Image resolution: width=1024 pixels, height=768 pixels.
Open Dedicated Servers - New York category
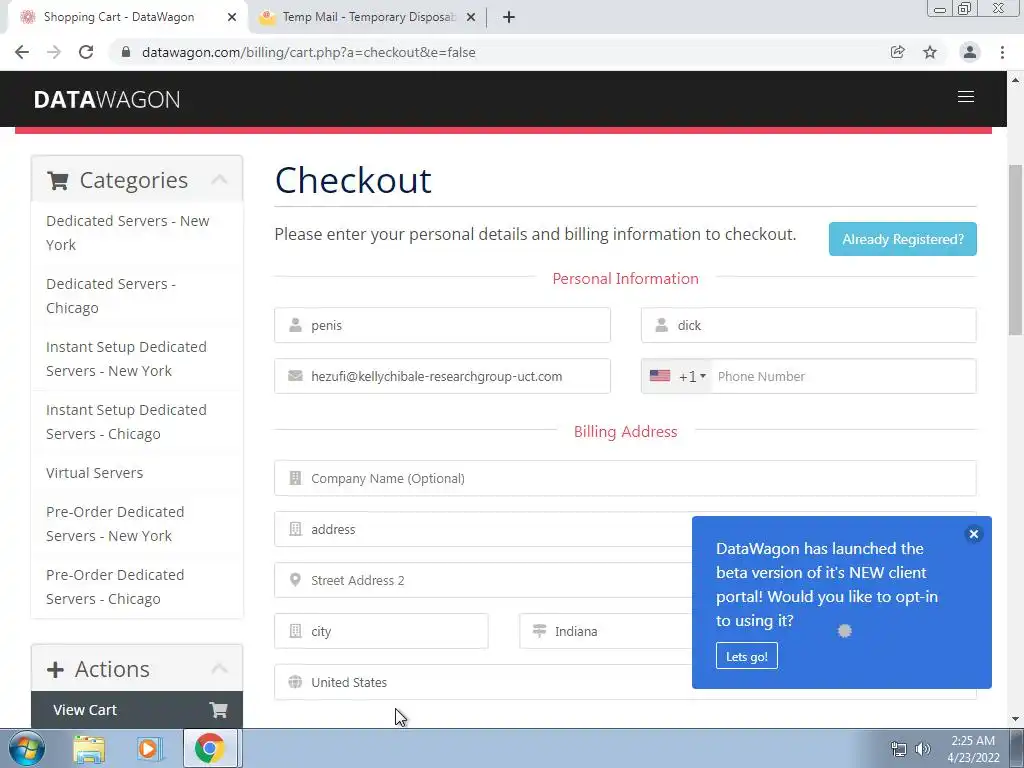(x=136, y=232)
